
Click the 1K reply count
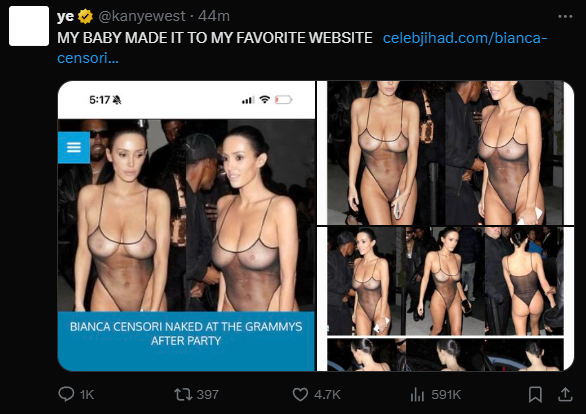tap(87, 395)
